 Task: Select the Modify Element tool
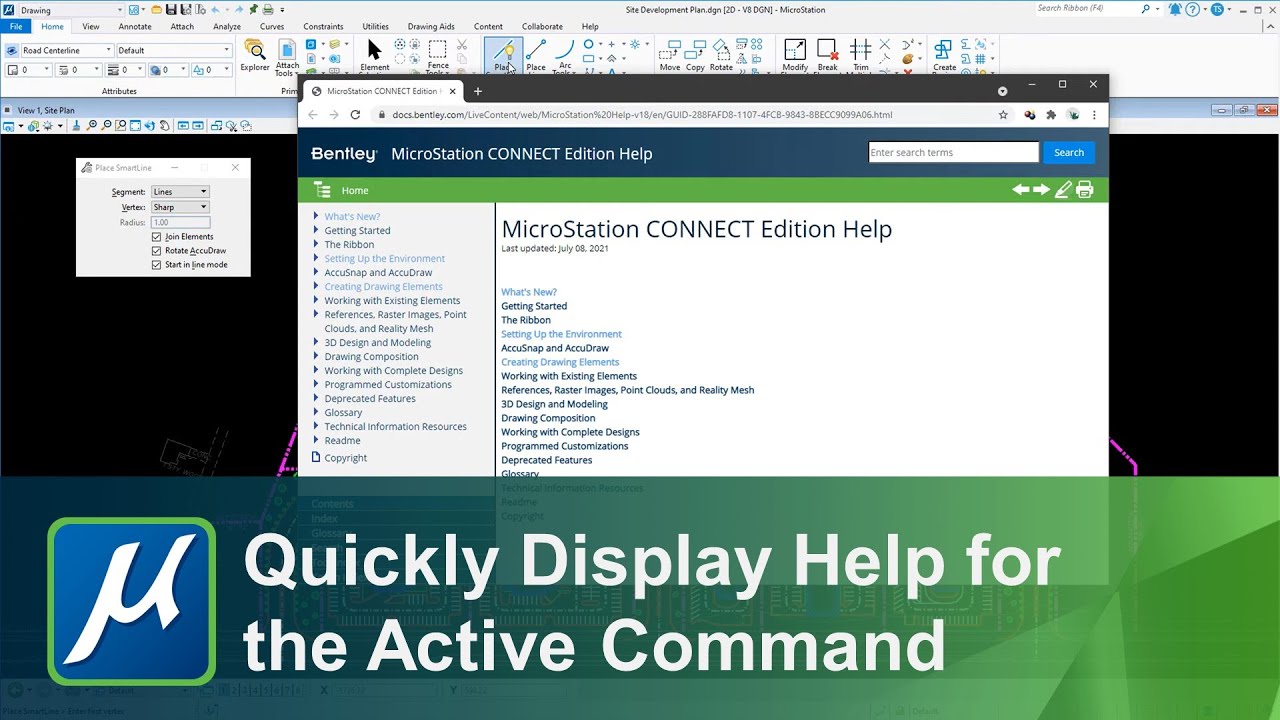tap(795, 55)
